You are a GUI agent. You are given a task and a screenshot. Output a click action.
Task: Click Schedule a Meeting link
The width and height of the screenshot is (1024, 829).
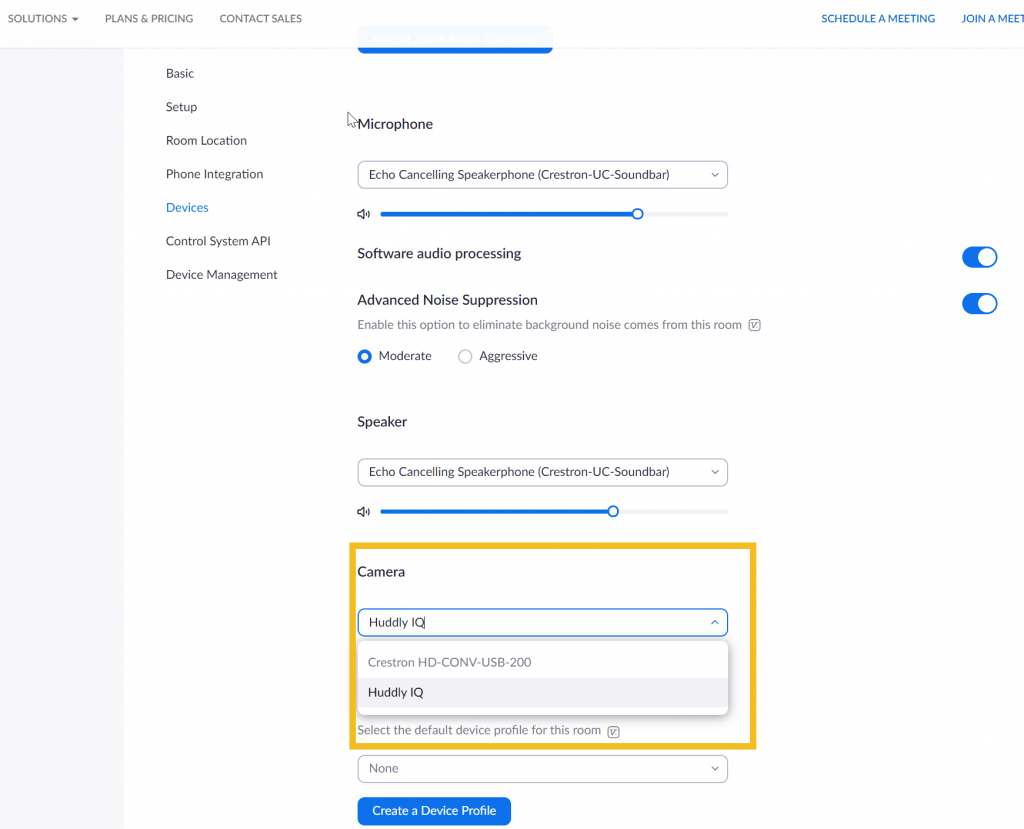tap(878, 18)
